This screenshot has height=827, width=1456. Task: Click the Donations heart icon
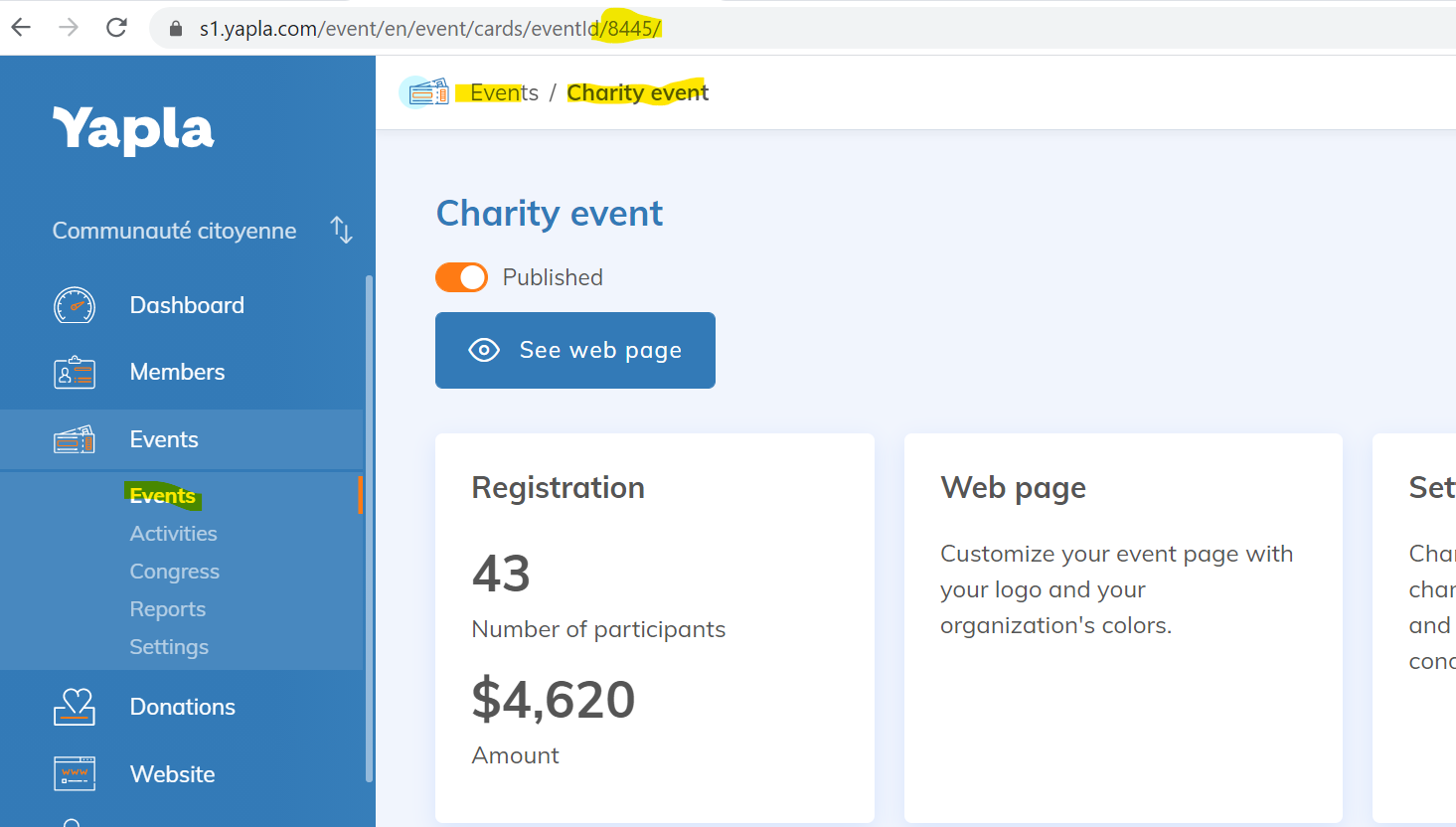[x=75, y=707]
